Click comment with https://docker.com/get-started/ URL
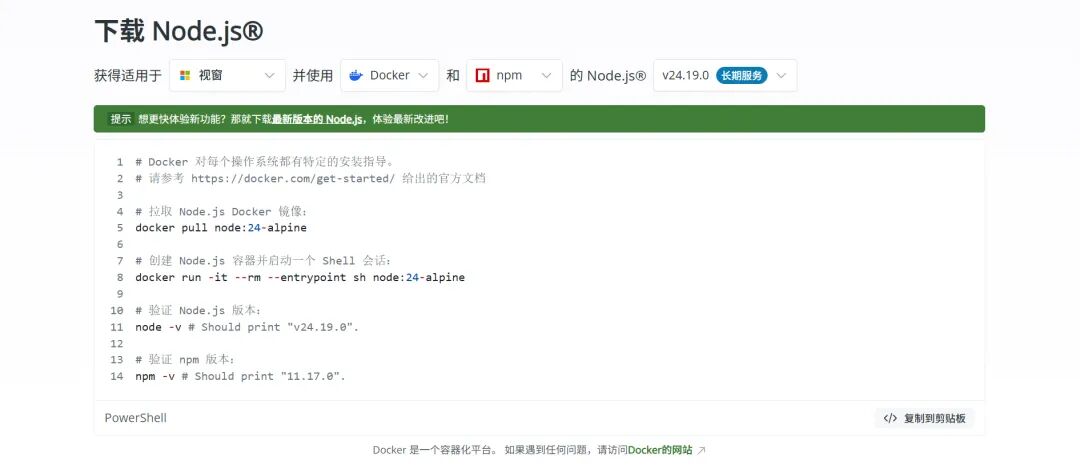The height and width of the screenshot is (465, 1080). (x=311, y=178)
